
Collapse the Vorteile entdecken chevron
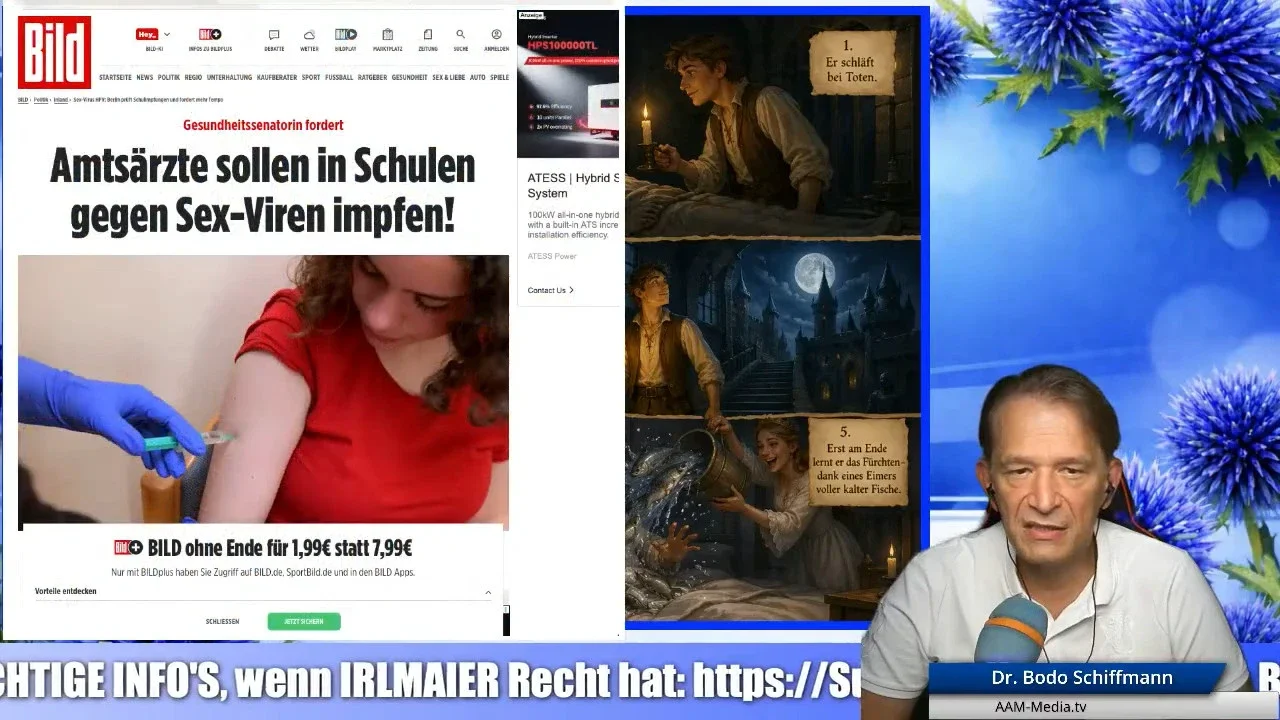coord(488,592)
